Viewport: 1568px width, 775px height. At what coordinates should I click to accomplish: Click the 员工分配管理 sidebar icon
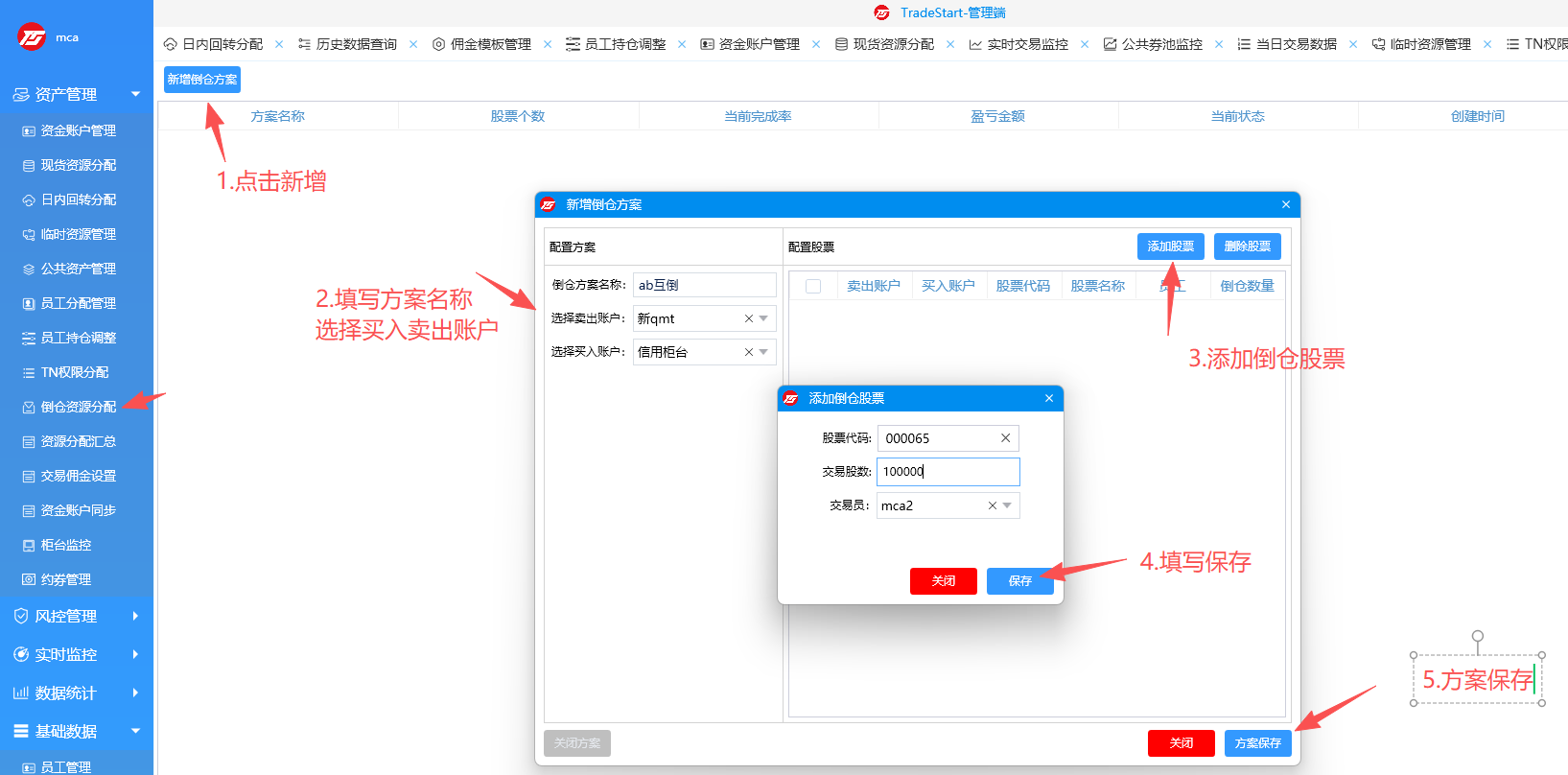pyautogui.click(x=29, y=304)
